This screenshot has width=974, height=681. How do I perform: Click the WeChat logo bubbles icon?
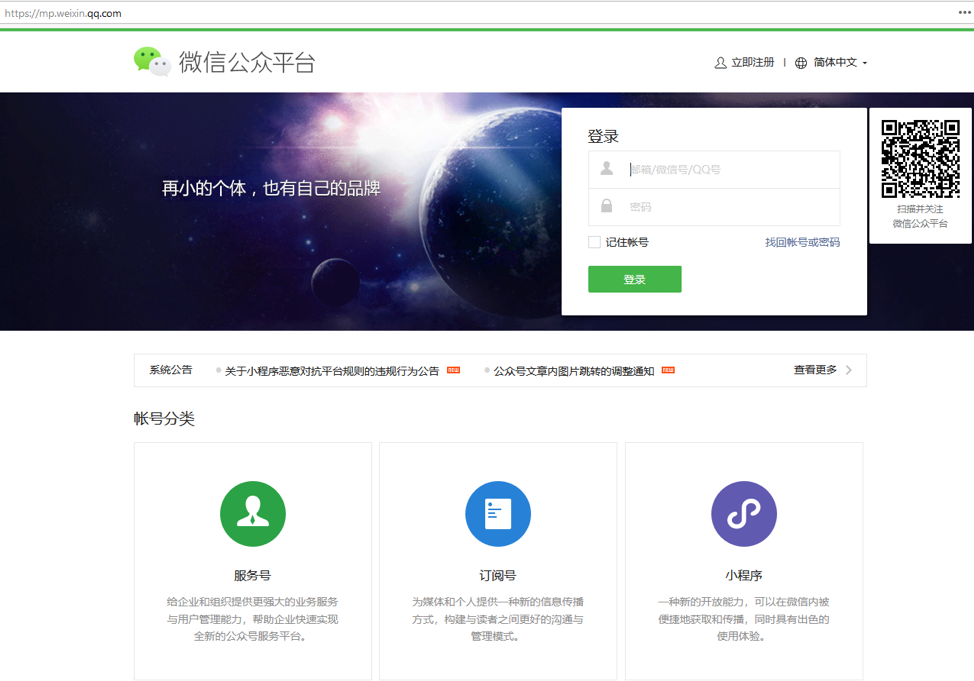click(x=152, y=62)
